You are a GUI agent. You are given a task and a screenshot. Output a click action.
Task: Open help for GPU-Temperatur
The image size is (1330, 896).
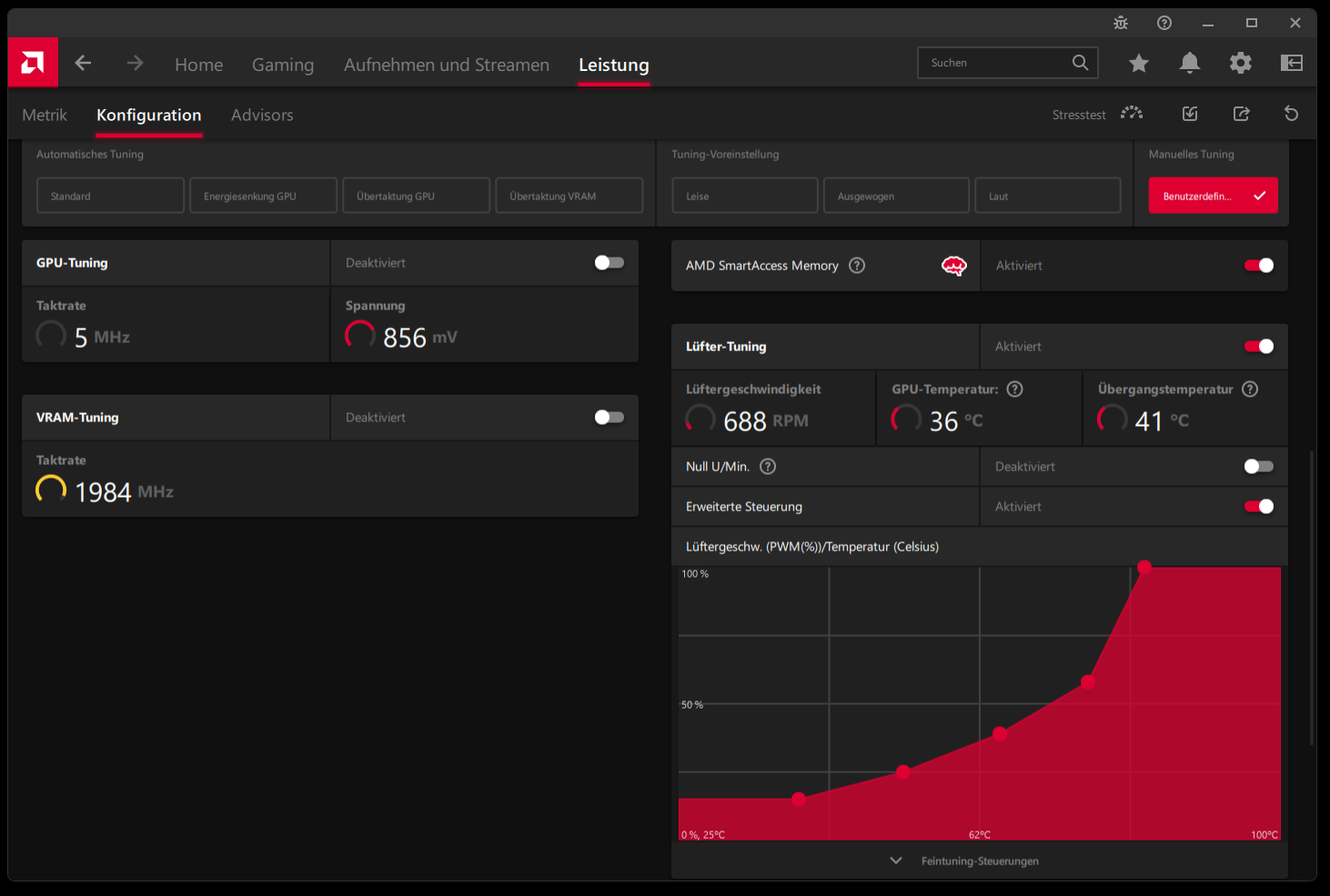1015,389
